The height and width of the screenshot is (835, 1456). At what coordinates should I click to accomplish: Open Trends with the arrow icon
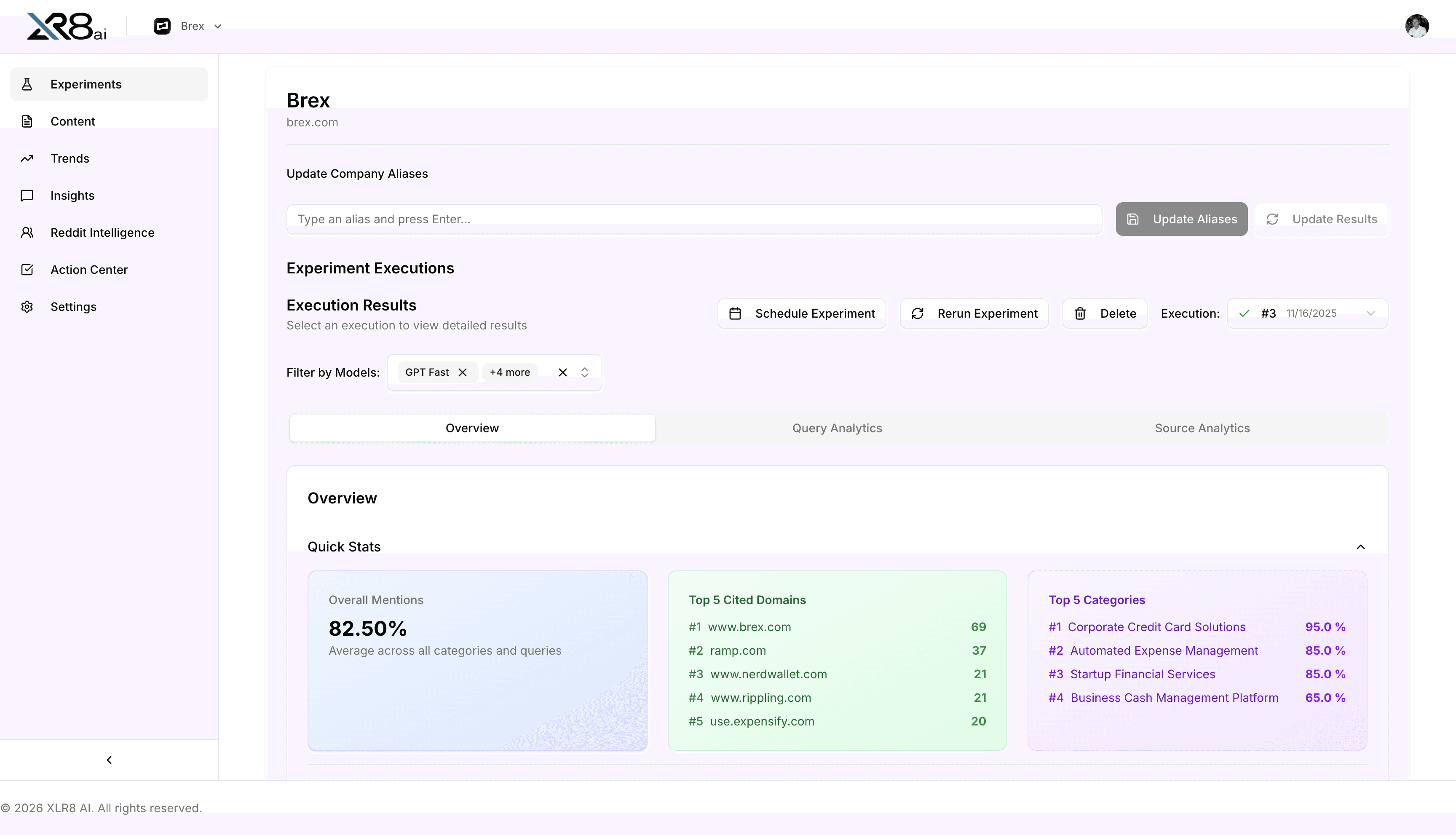pyautogui.click(x=27, y=158)
